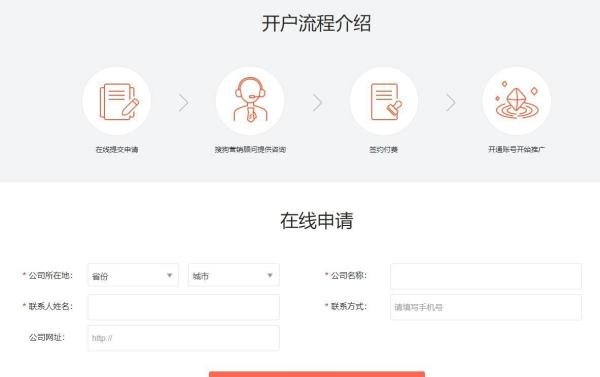This screenshot has width=600, height=377.
Task: Focus the 公司名称 input field
Action: click(x=486, y=276)
